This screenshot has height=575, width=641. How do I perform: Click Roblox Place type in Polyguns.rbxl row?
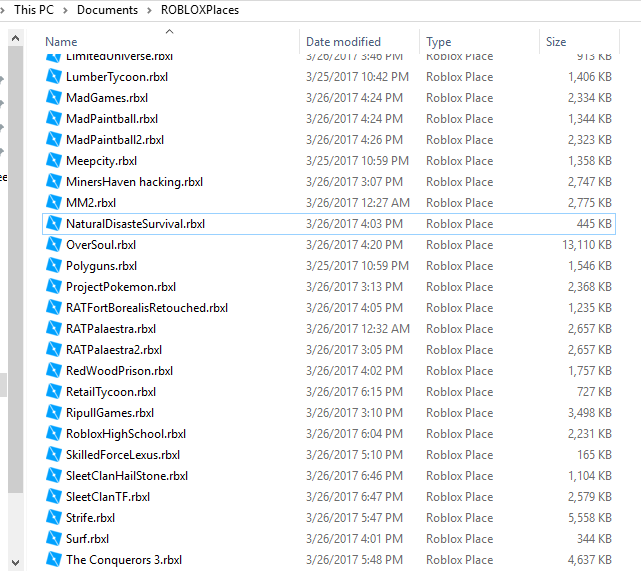point(459,266)
